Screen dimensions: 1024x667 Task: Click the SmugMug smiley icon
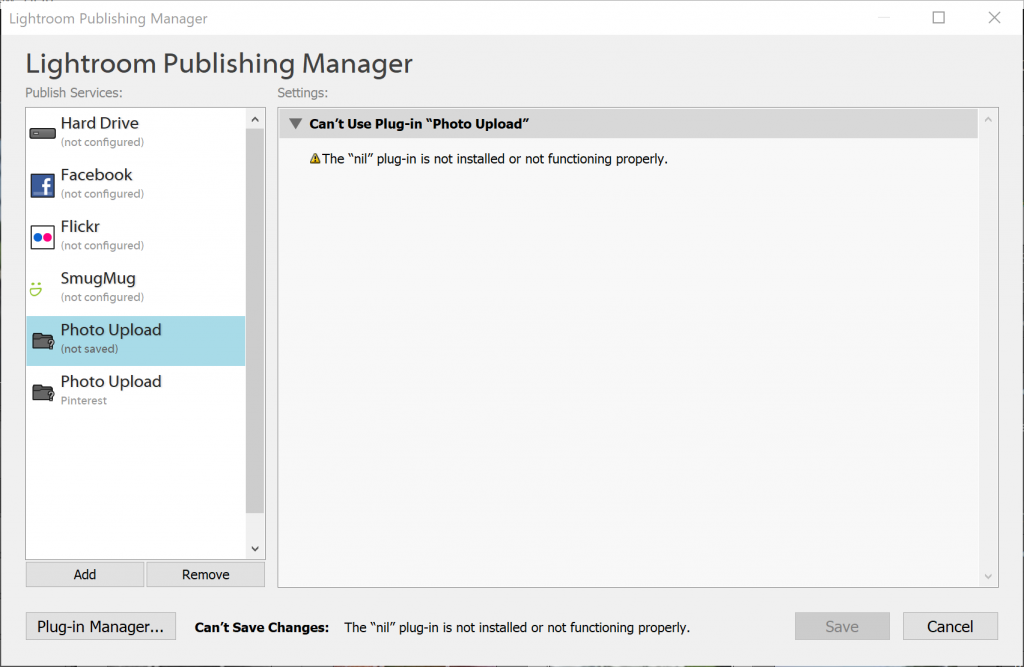(38, 289)
